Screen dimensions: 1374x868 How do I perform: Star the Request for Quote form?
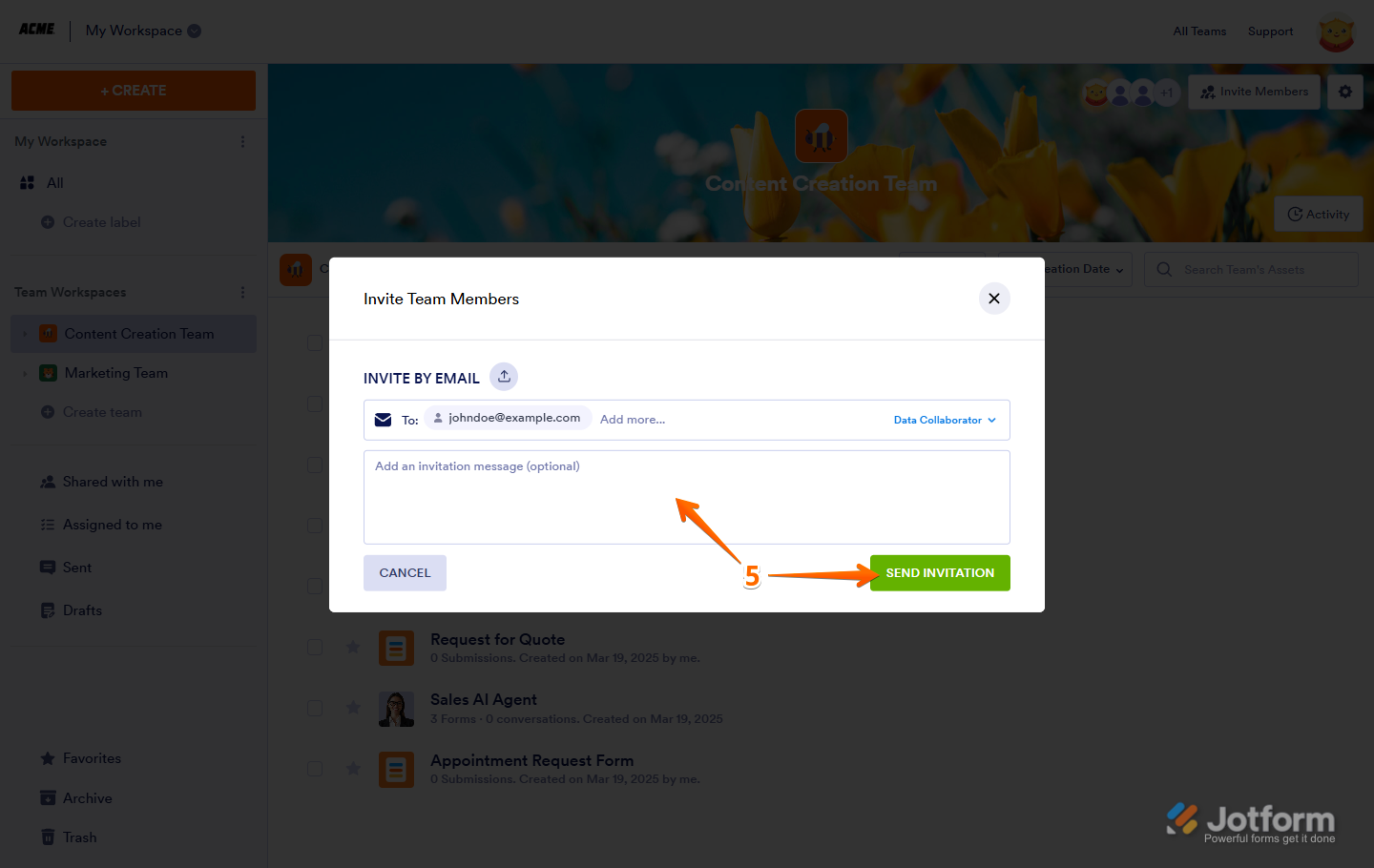(x=353, y=648)
